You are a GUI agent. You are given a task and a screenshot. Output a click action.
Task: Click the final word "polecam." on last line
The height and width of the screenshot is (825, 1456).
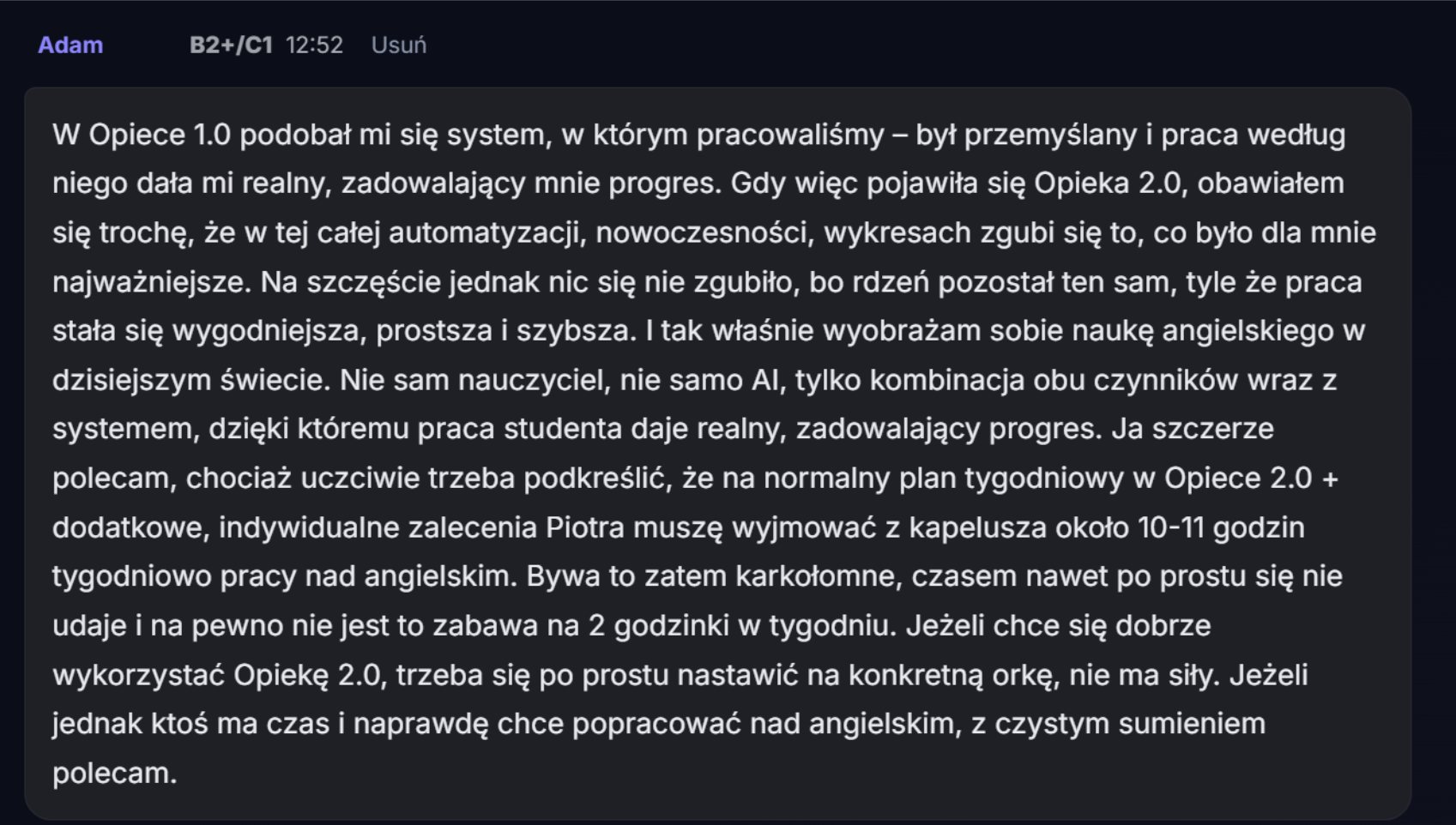[114, 774]
